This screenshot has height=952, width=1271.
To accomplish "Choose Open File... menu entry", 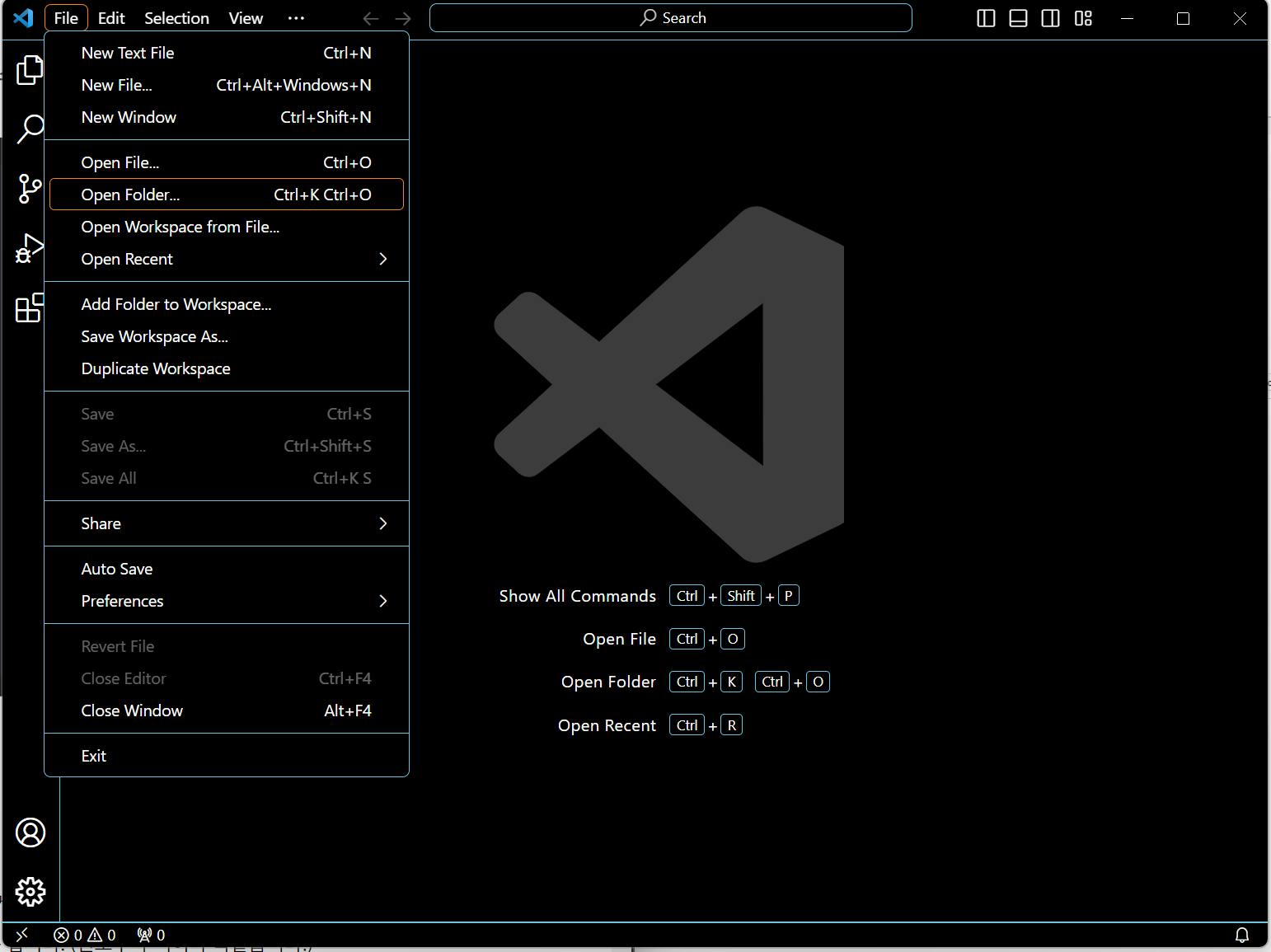I will tap(227, 162).
